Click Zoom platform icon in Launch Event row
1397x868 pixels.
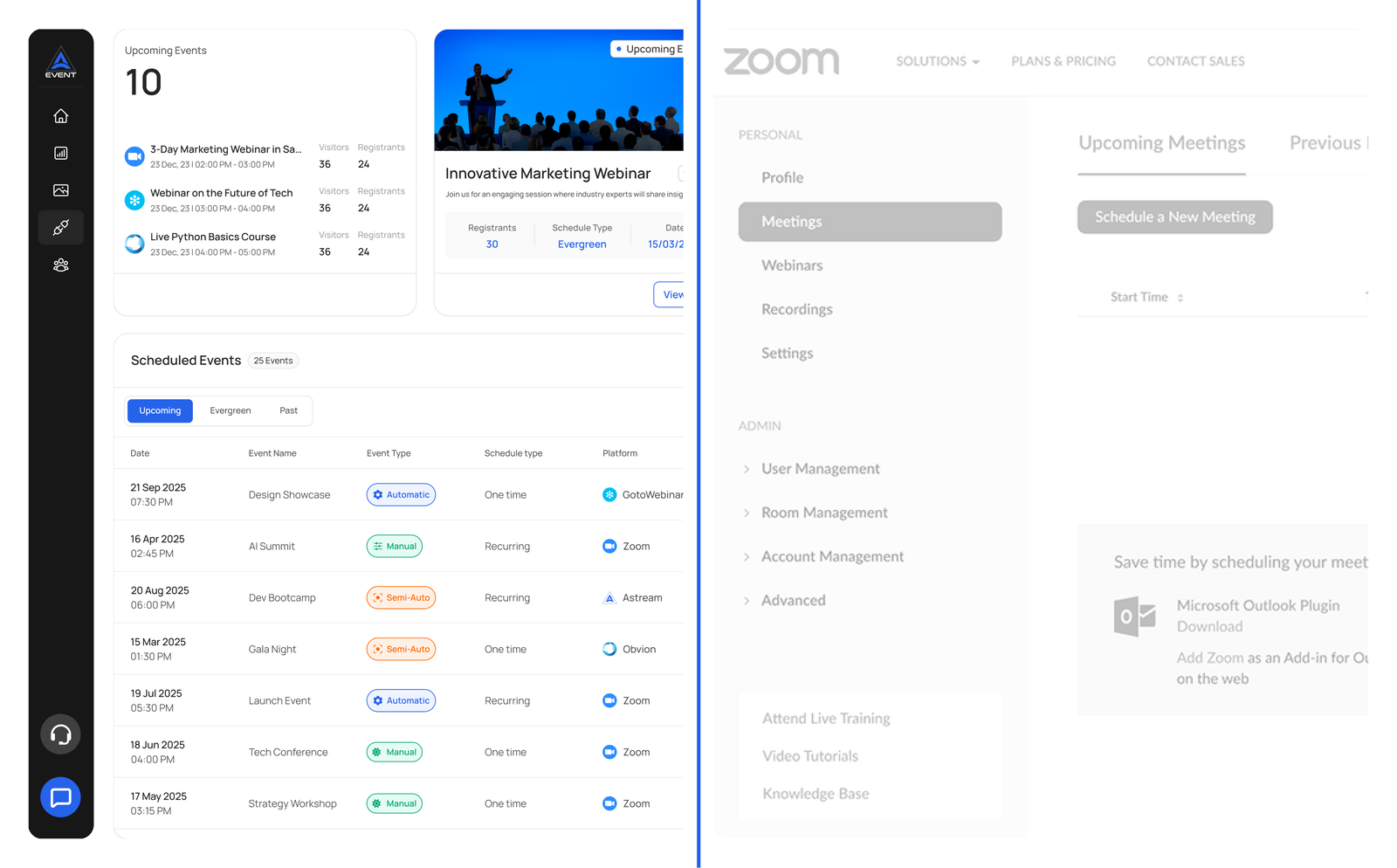[609, 701]
